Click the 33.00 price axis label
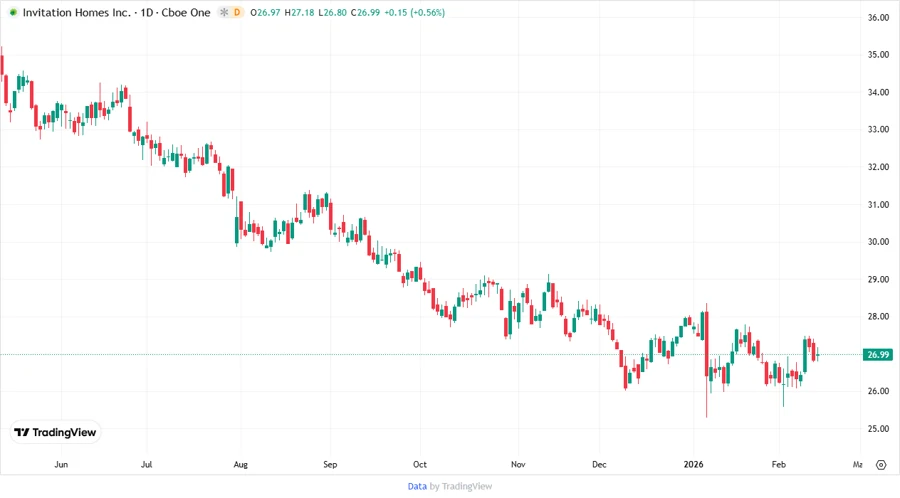Screen dimensions: 900x498 pyautogui.click(x=878, y=130)
